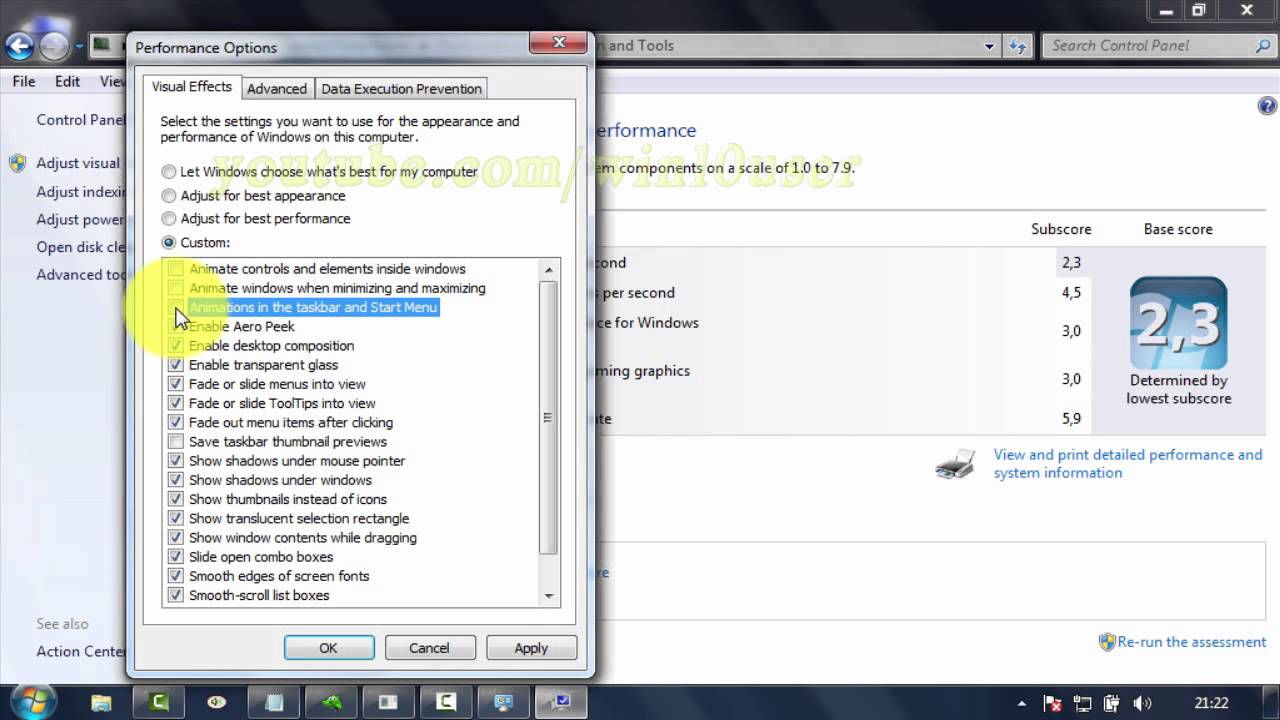The width and height of the screenshot is (1280, 720).
Task: Click the taskbar clock showing 21:22
Action: [x=1211, y=703]
